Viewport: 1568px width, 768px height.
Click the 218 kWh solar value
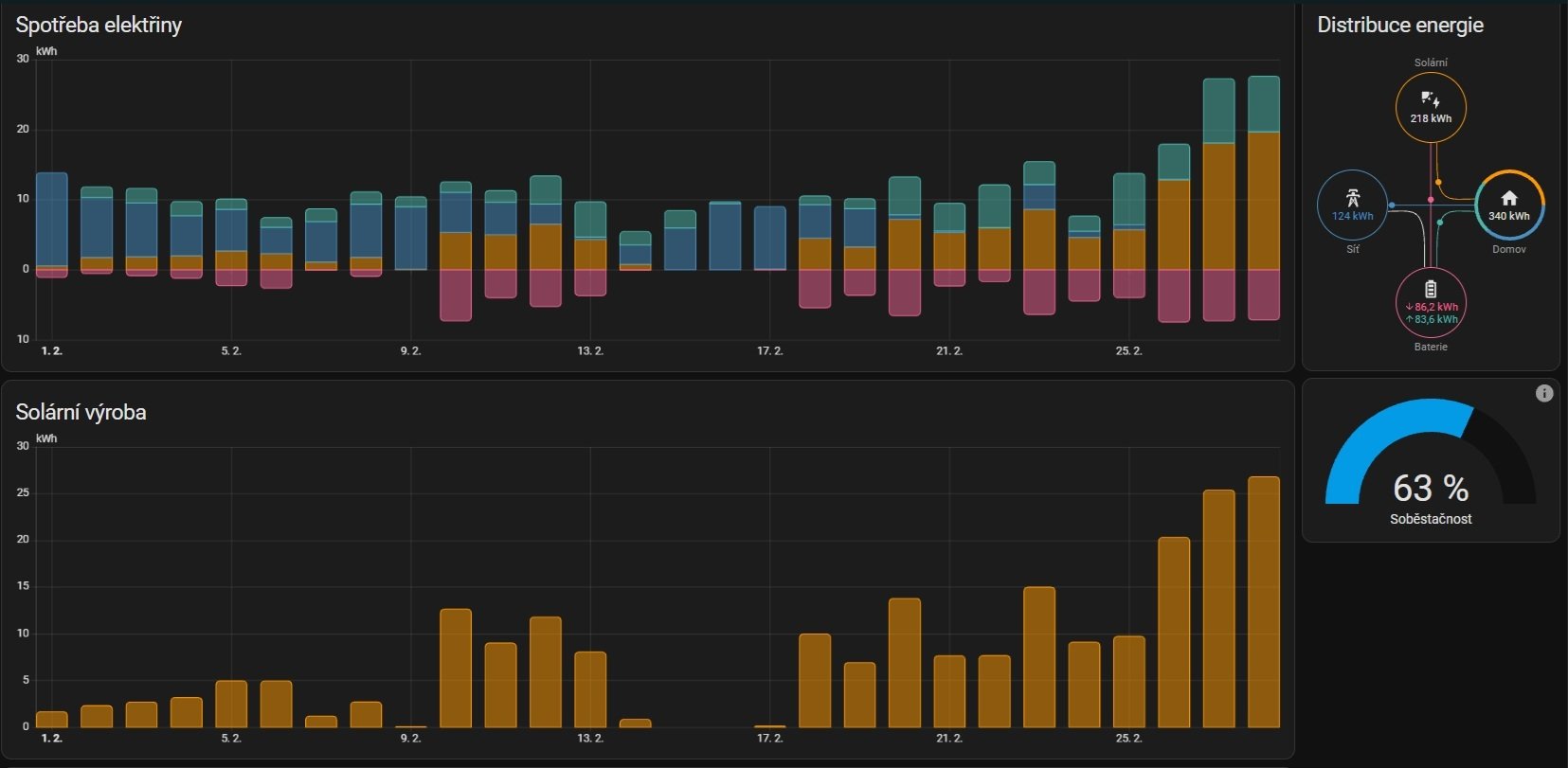[x=1431, y=118]
